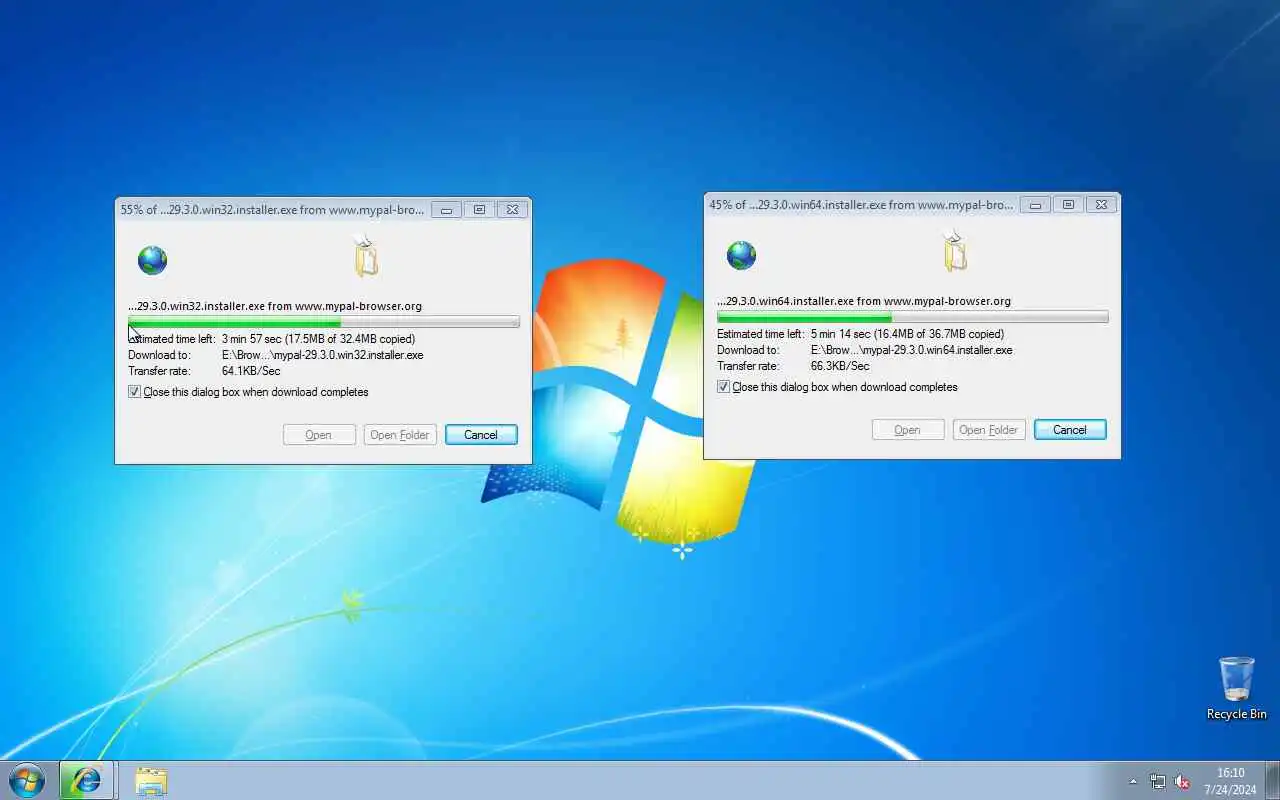Click the muted volume tray icon
Viewport: 1280px width, 800px height.
coord(1182,781)
